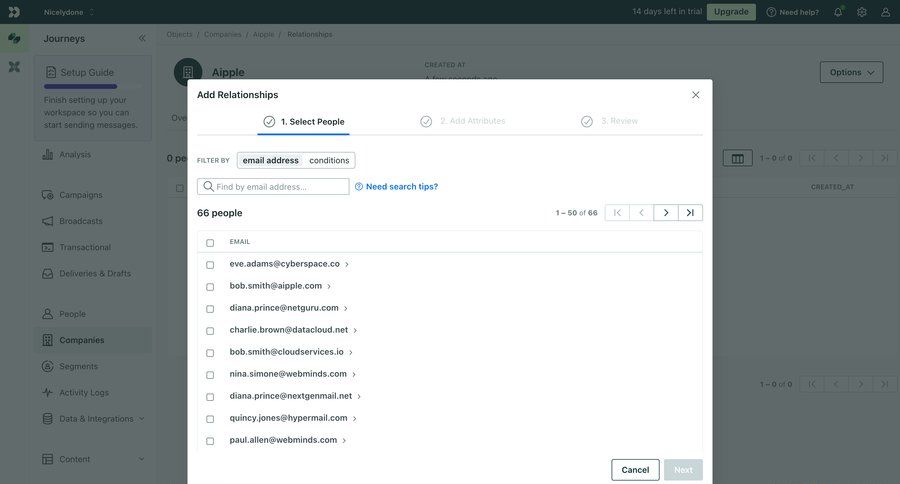The image size is (900, 484).
Task: Open settings gear icon in top bar
Action: click(x=862, y=12)
